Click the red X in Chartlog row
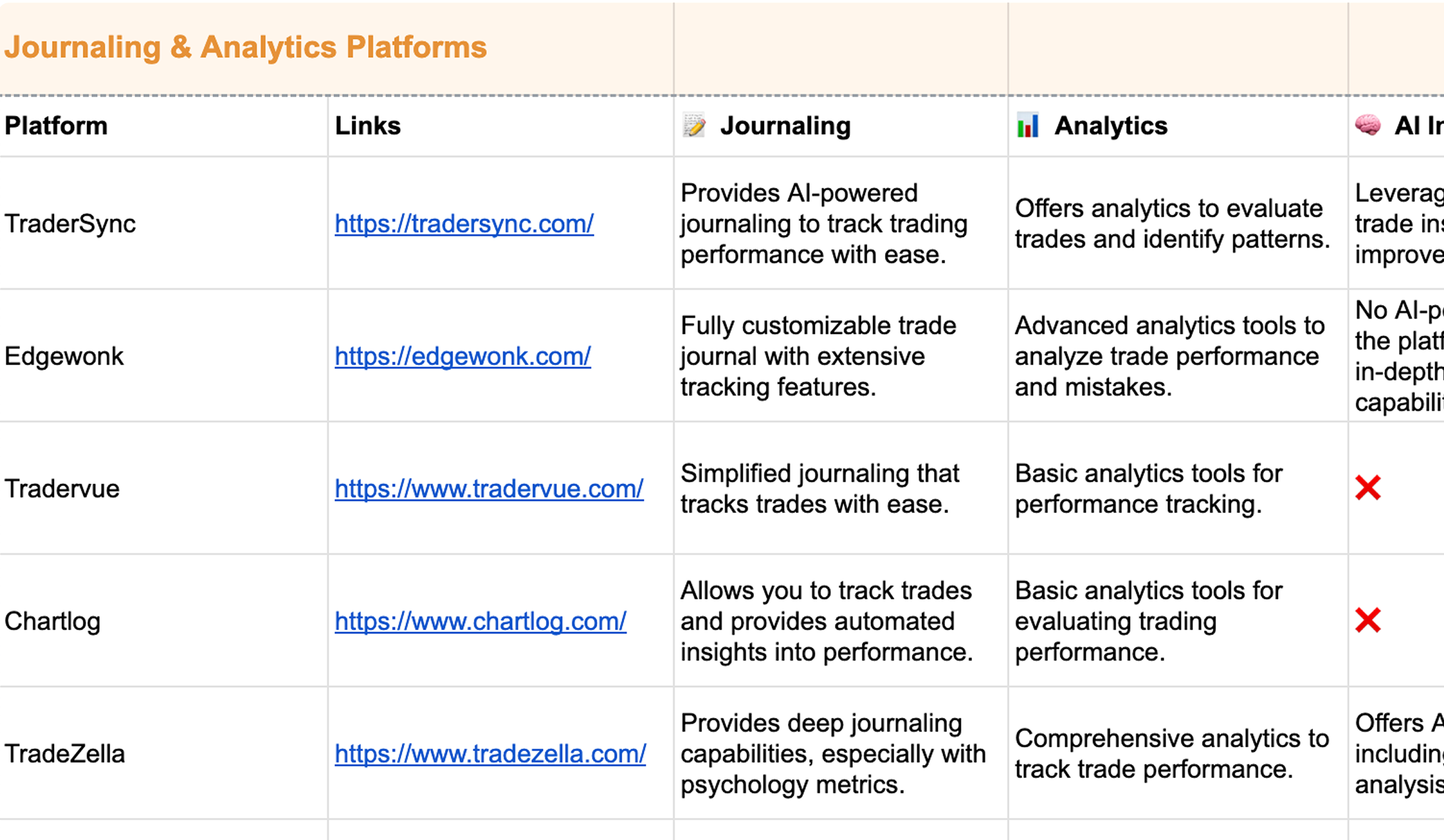1444x840 pixels. pos(1368,621)
